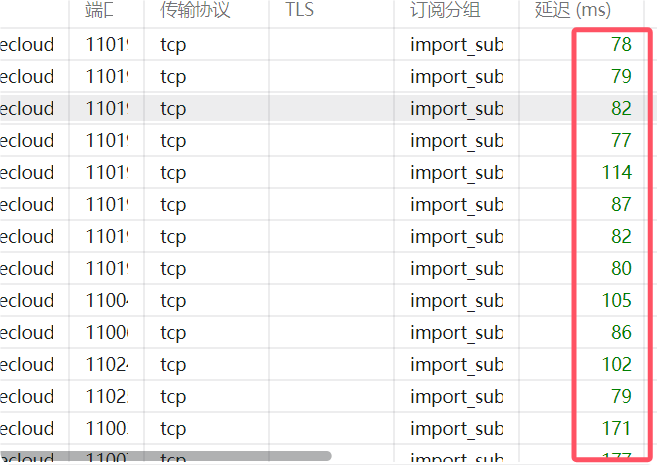Click the 传输协议 column header
The width and height of the screenshot is (657, 465).
[195, 11]
